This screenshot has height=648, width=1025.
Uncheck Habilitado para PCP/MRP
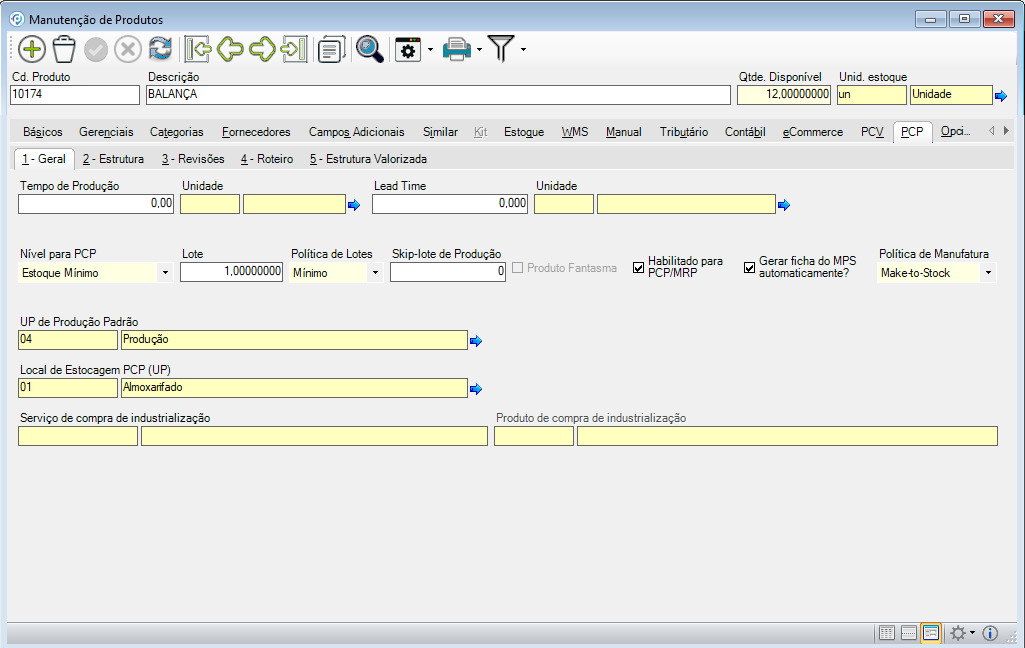(639, 267)
